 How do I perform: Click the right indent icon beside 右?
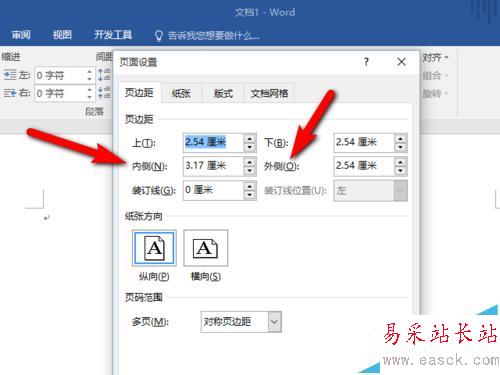[10, 93]
